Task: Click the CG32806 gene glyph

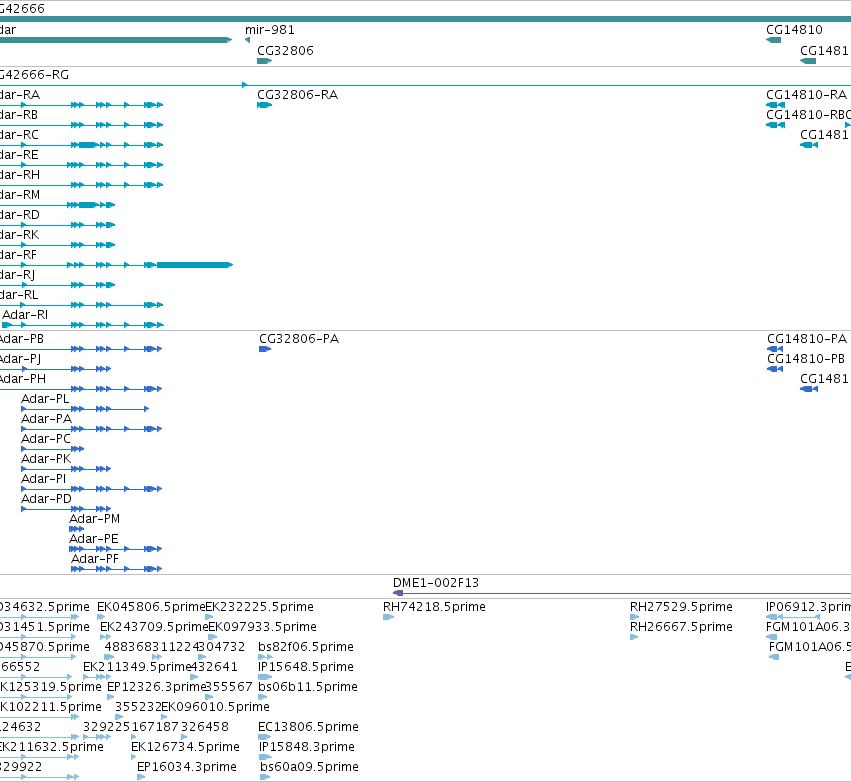Action: tap(264, 61)
